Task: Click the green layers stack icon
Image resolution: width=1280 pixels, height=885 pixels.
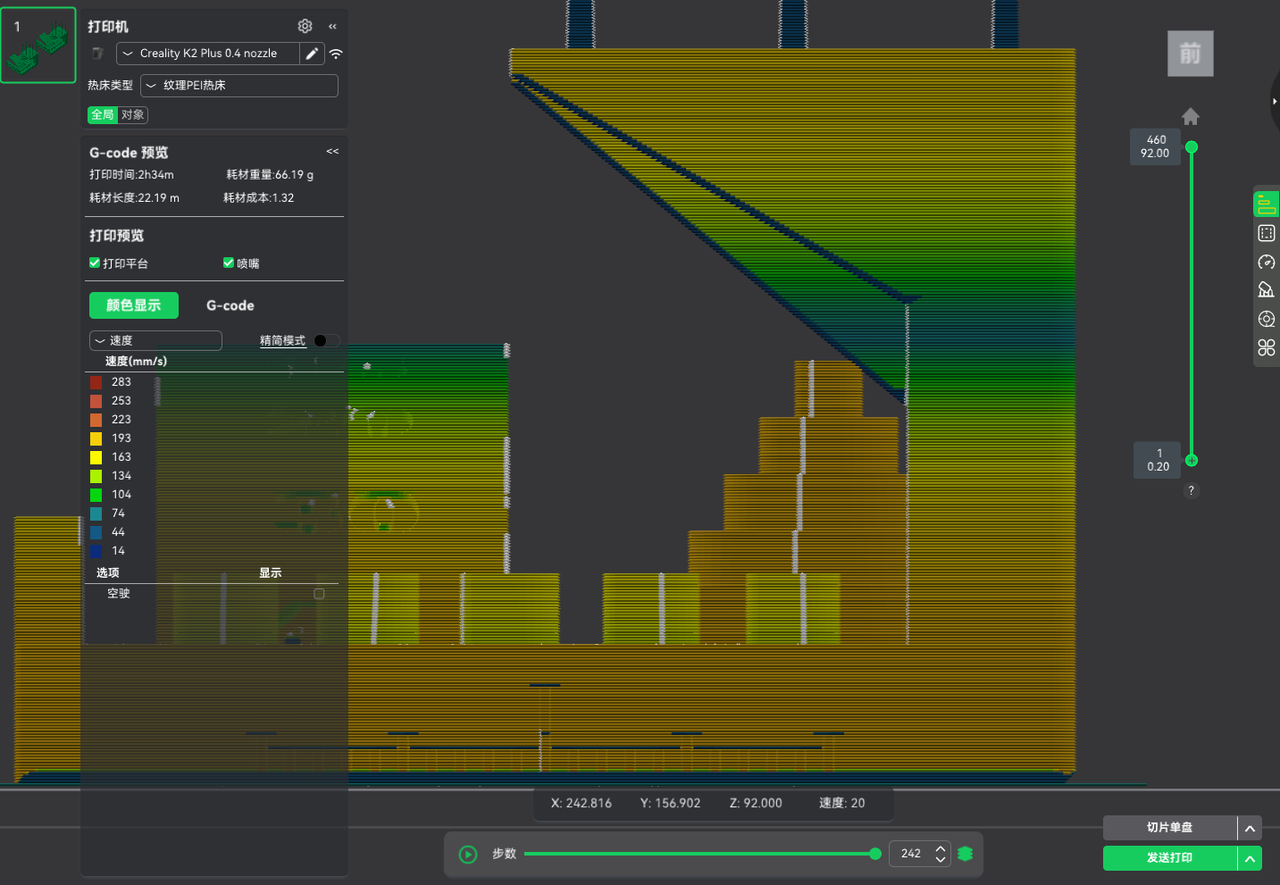Action: pos(965,854)
